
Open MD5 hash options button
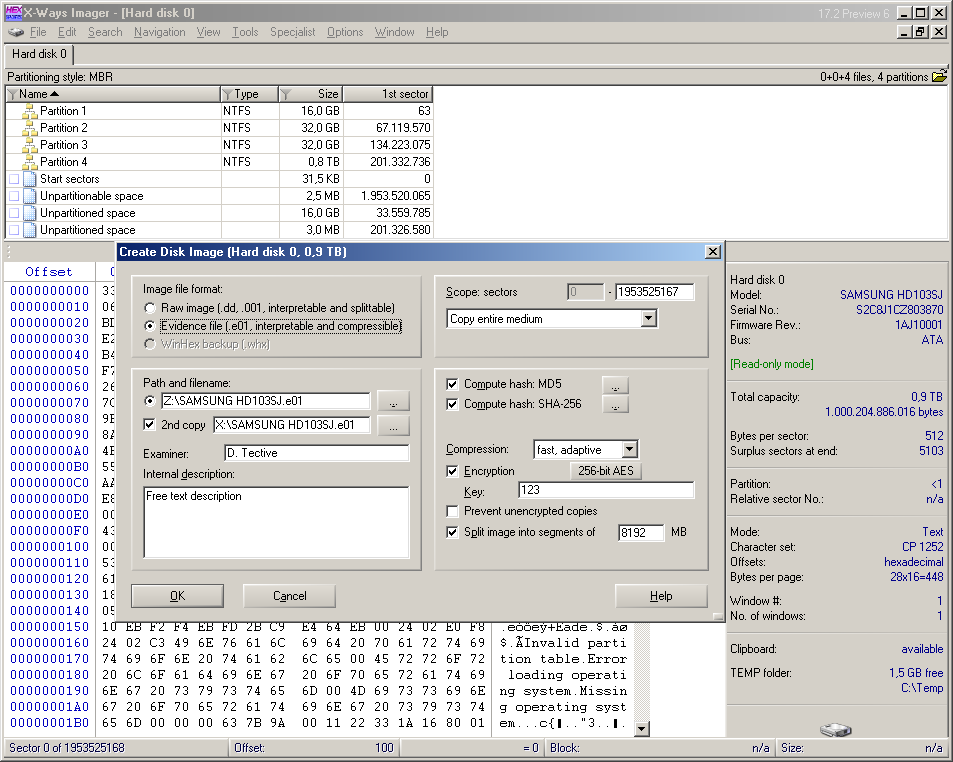[615, 384]
